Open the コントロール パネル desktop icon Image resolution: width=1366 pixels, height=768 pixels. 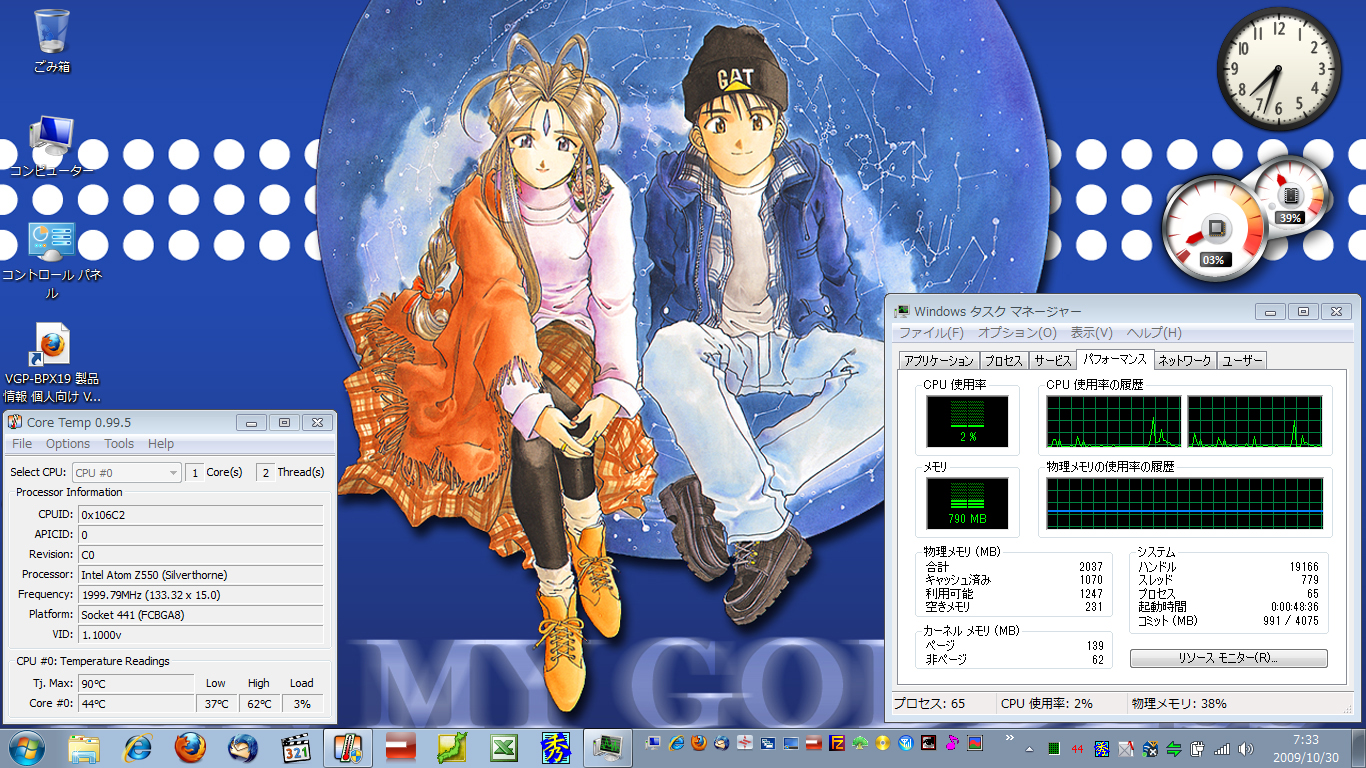point(52,243)
